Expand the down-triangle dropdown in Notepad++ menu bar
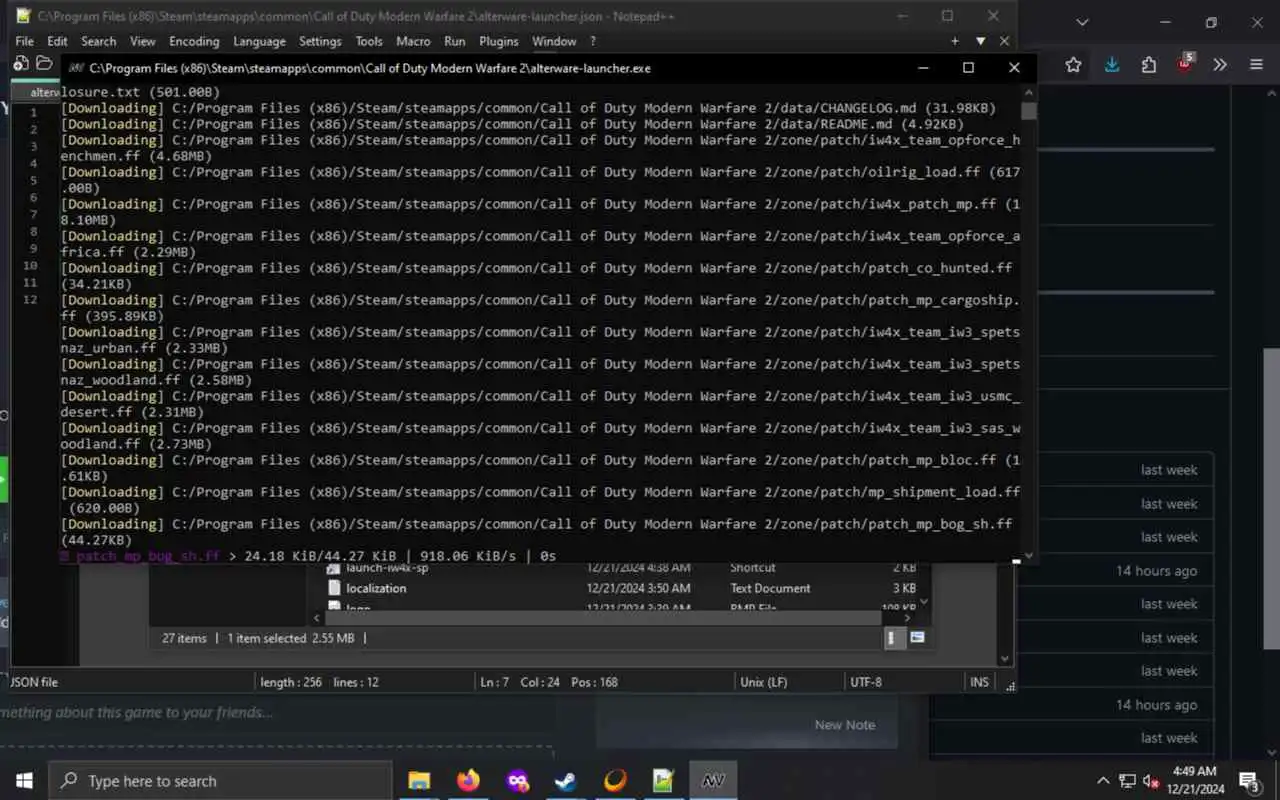The width and height of the screenshot is (1280, 800). point(981,41)
